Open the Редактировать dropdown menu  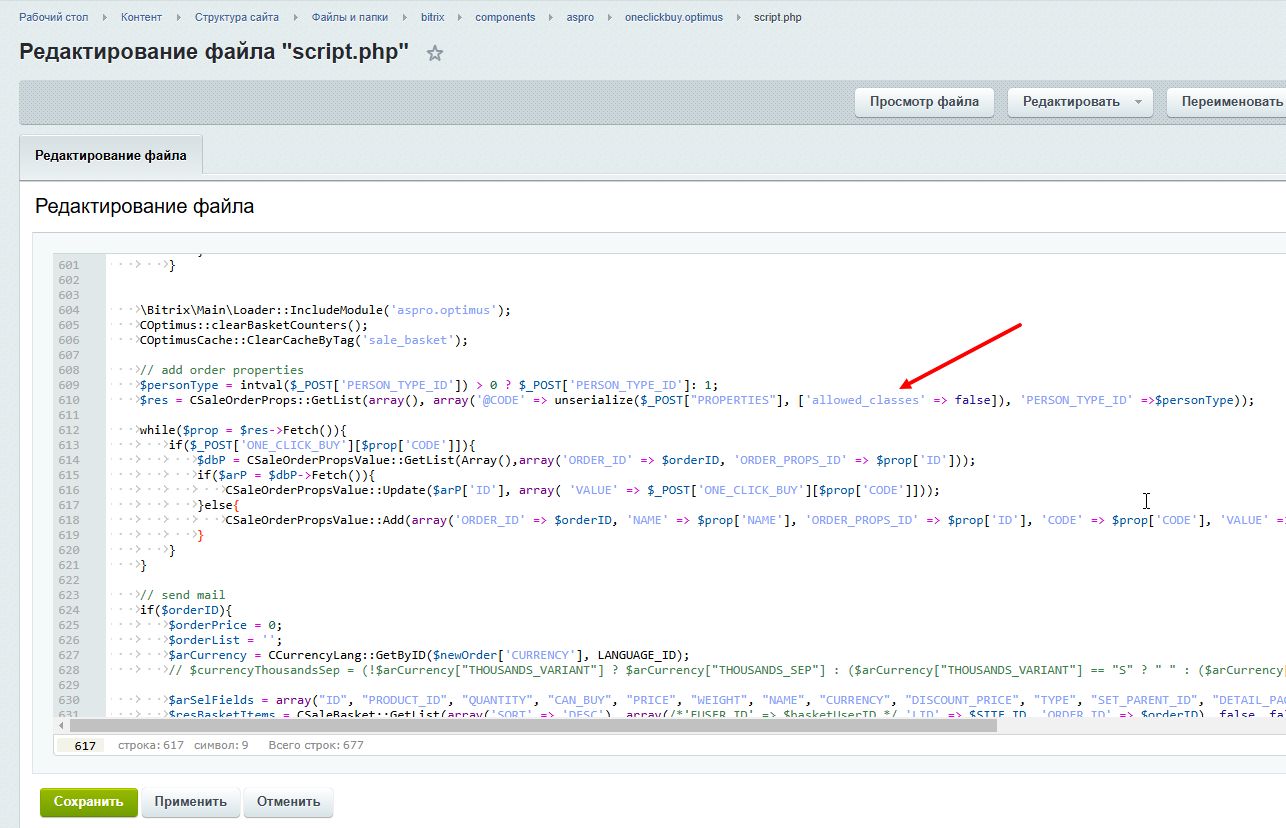[1081, 102]
